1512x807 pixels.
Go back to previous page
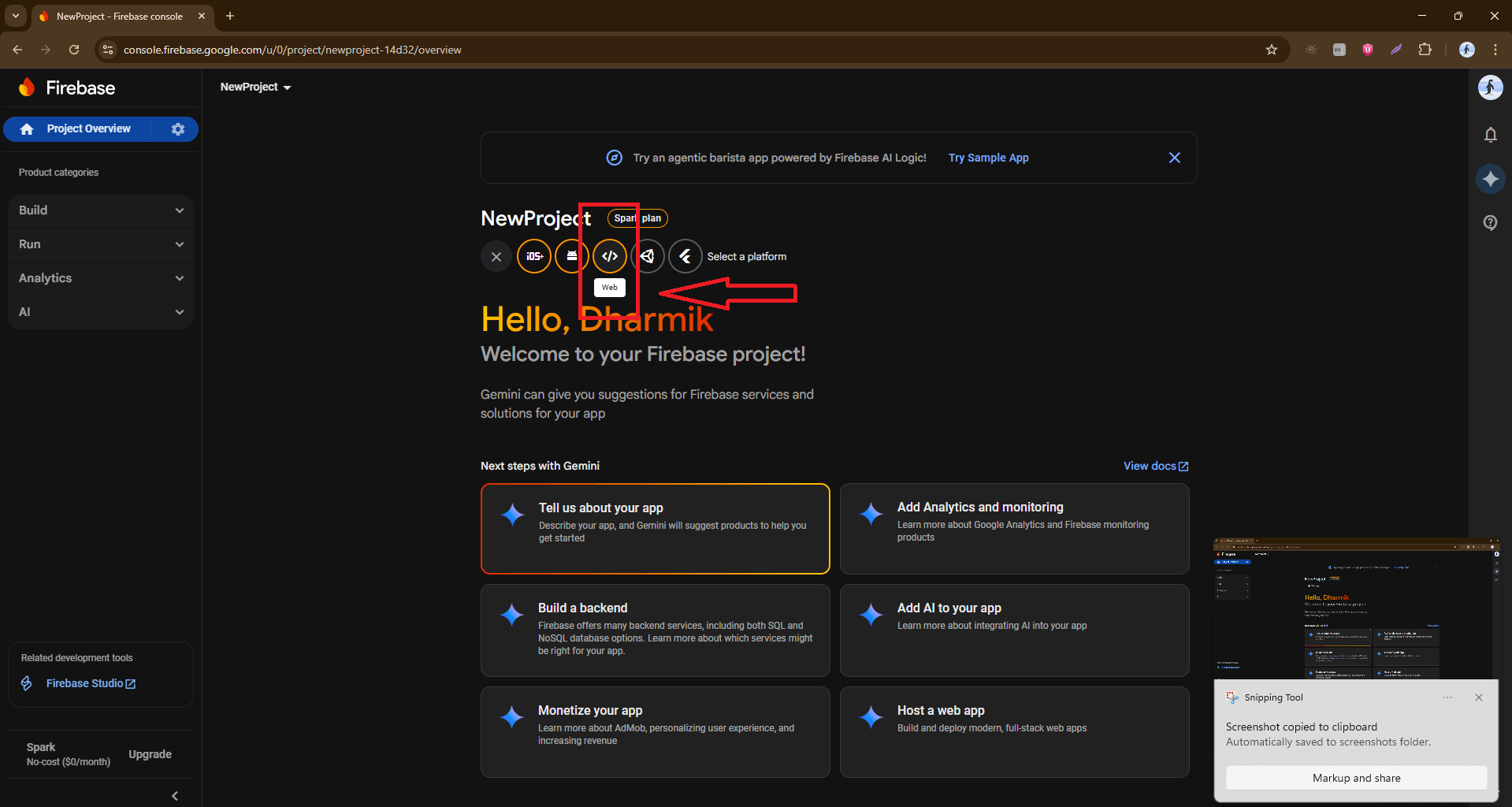tap(17, 50)
